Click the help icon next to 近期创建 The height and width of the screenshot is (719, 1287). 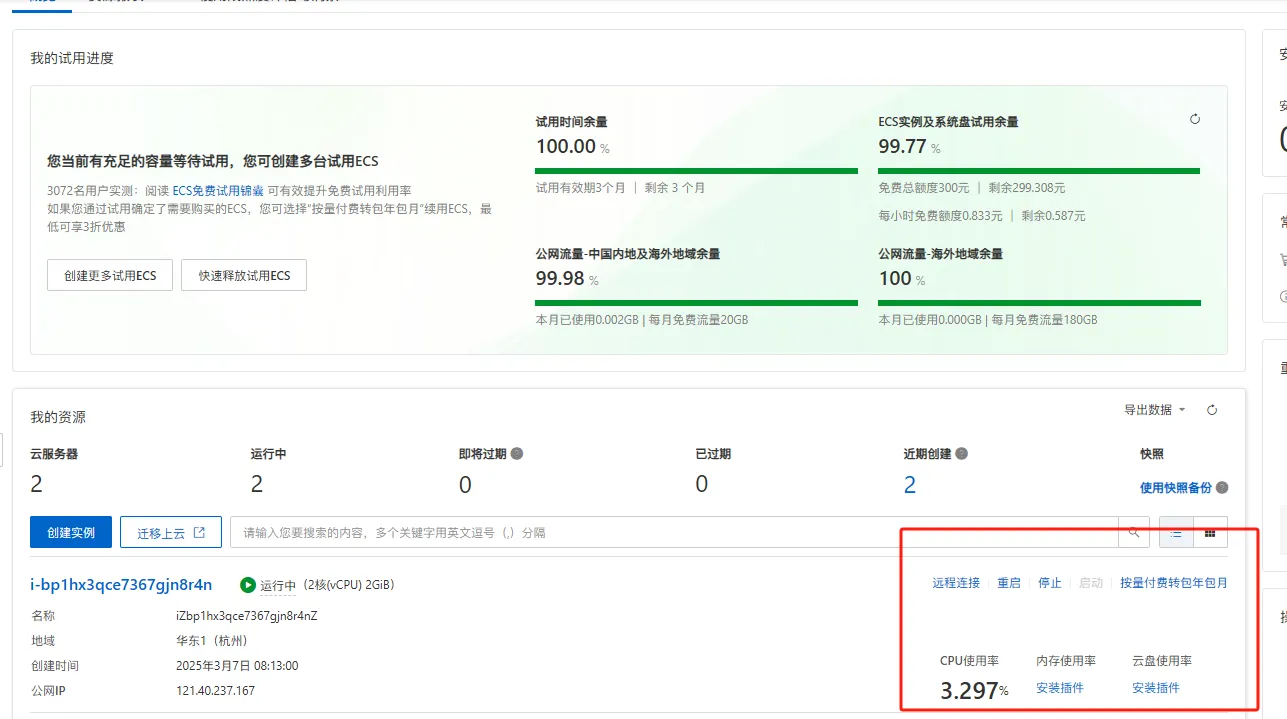[961, 453]
